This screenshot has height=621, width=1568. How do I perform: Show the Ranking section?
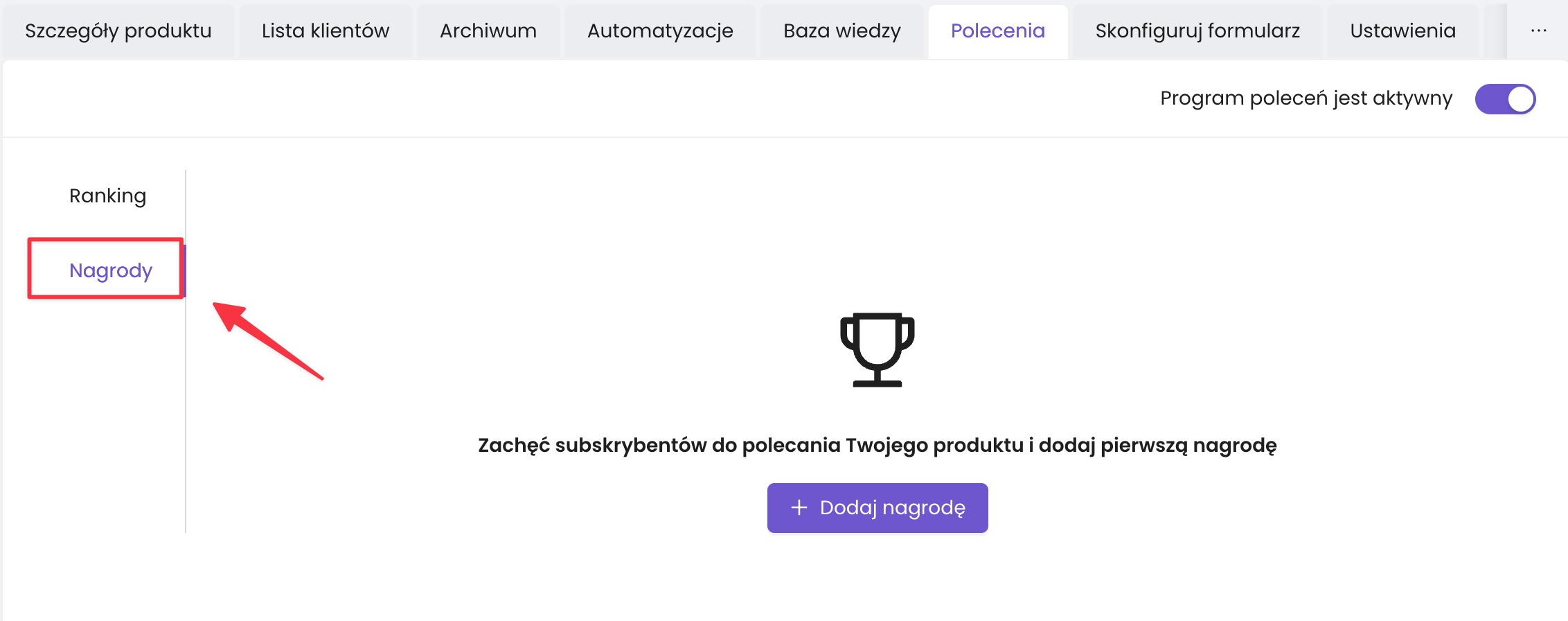[x=108, y=196]
